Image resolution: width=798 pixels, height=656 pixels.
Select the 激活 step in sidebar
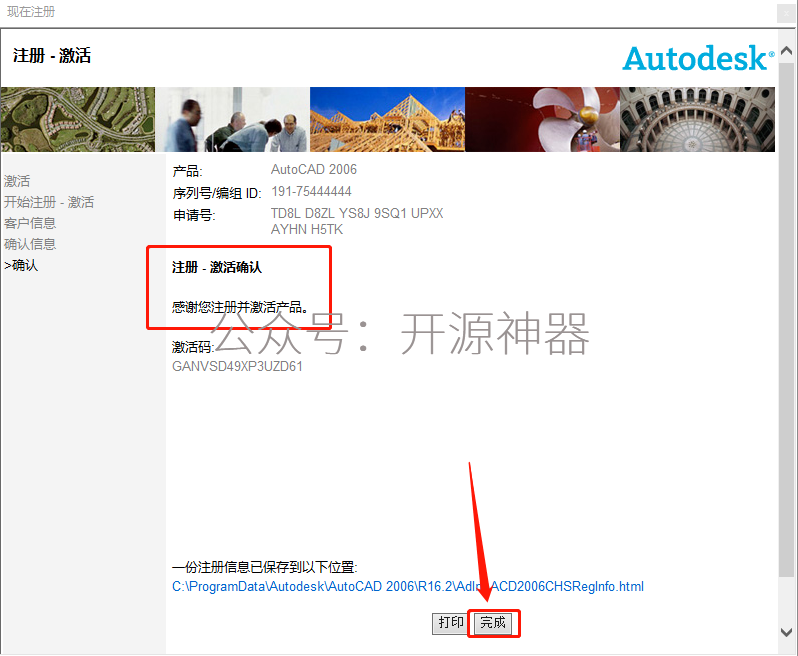pos(17,181)
